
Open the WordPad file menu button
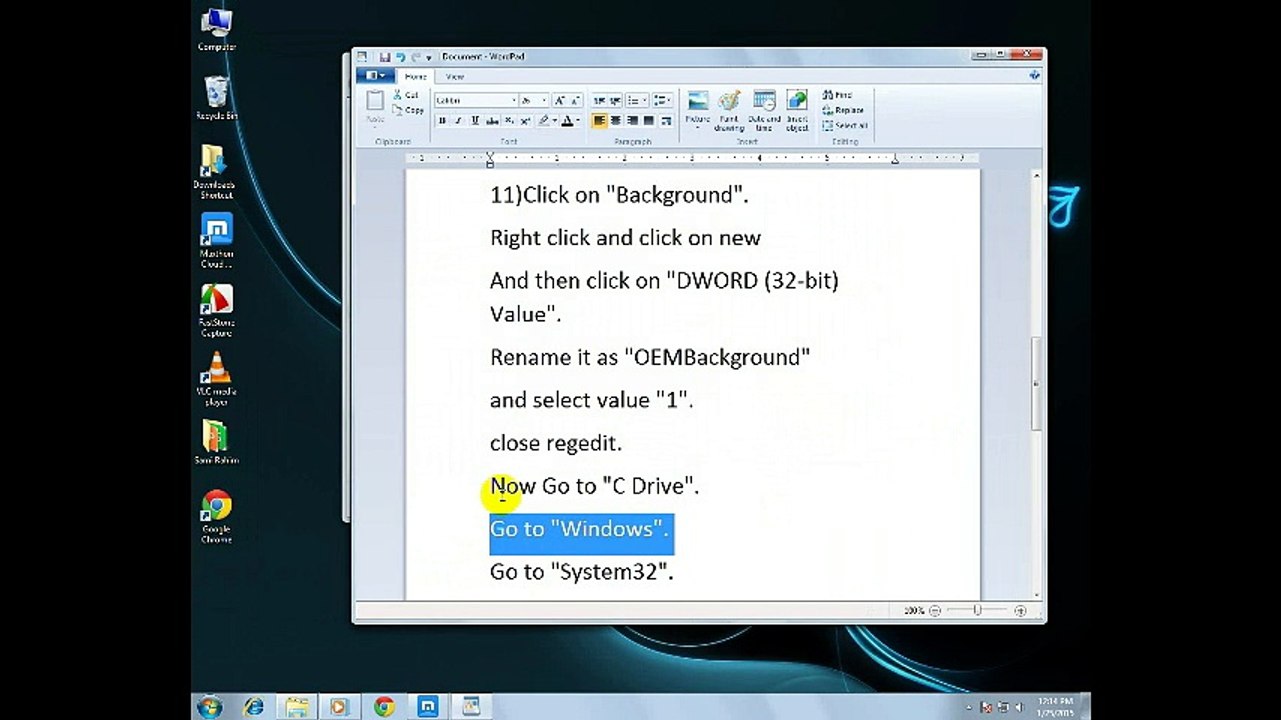coord(375,76)
